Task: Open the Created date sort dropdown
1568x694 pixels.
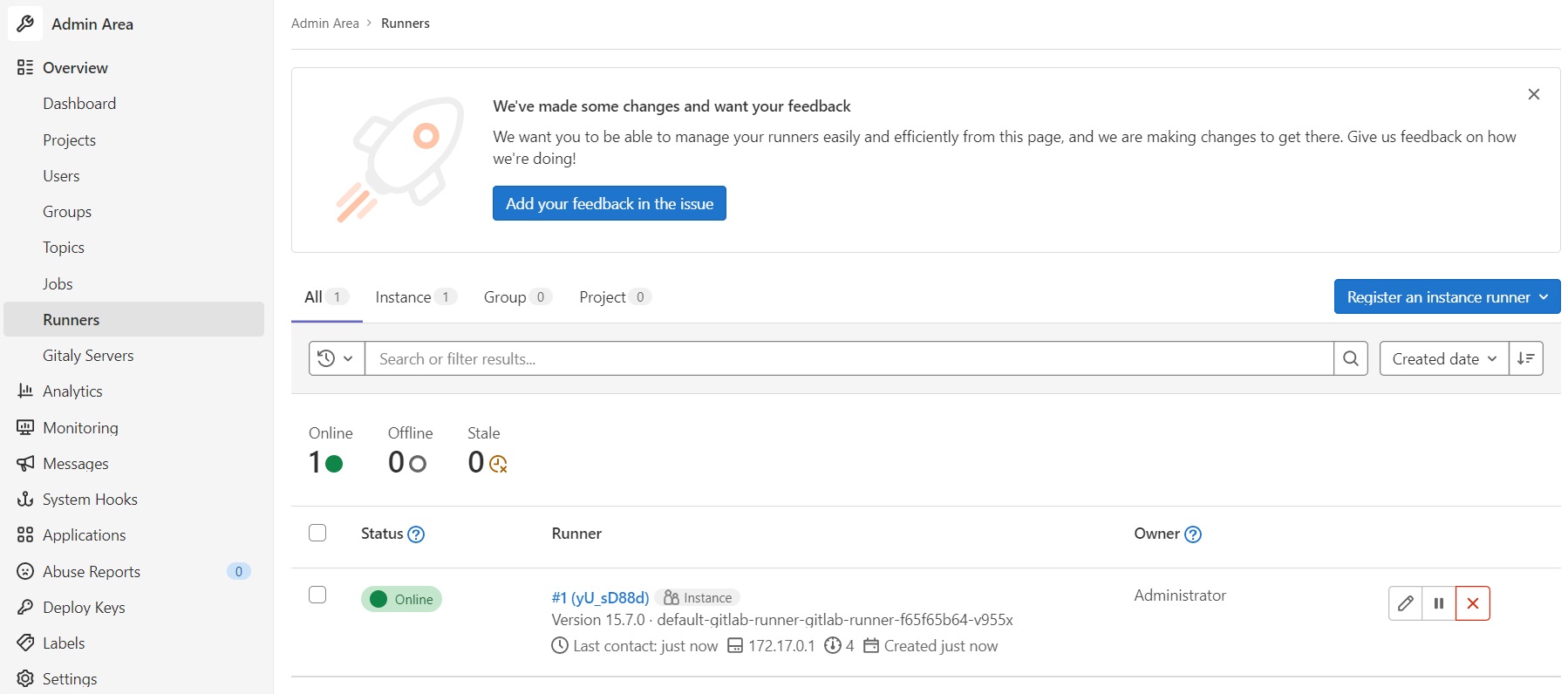Action: point(1444,358)
